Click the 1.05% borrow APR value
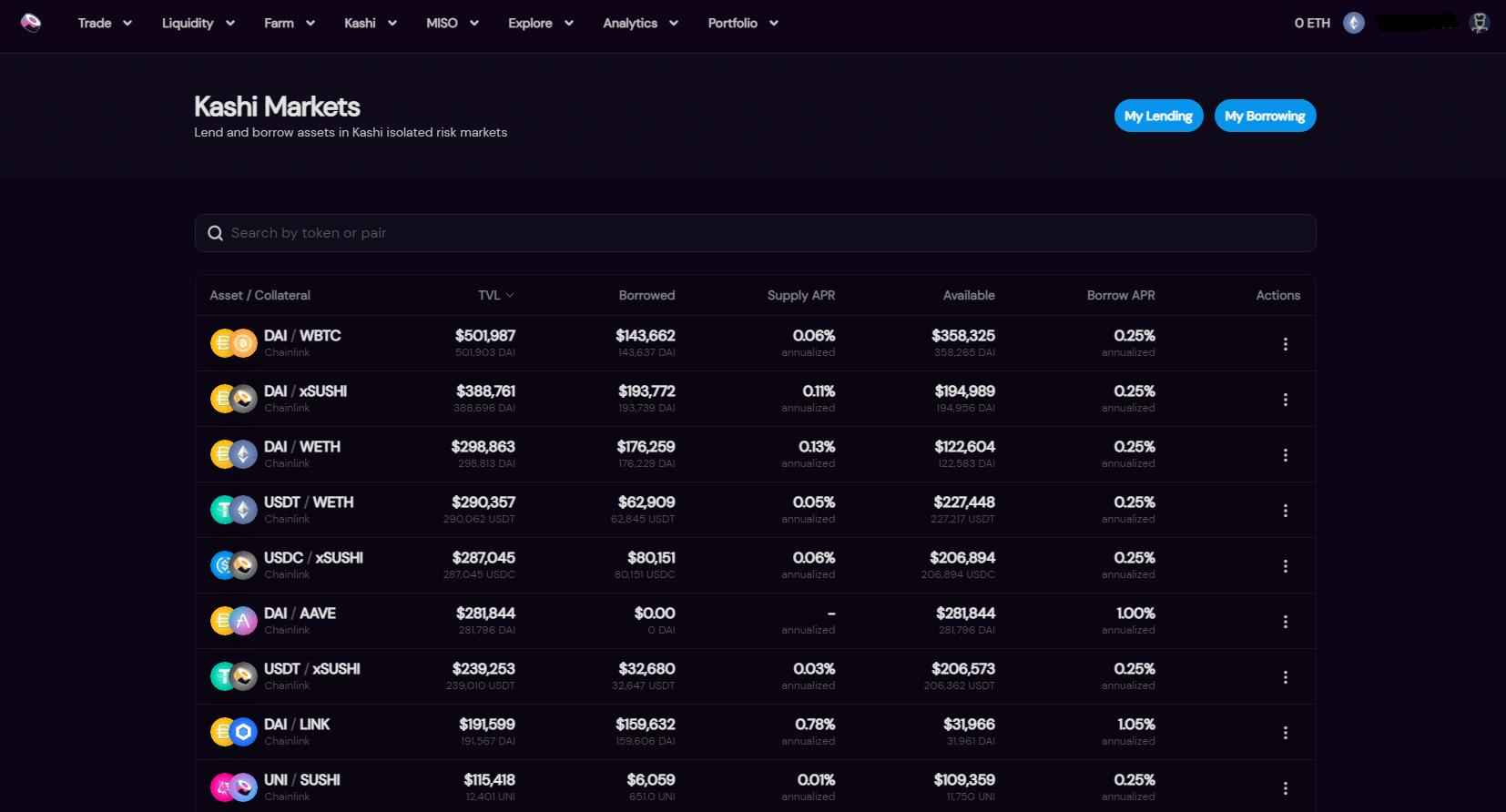 [x=1136, y=725]
